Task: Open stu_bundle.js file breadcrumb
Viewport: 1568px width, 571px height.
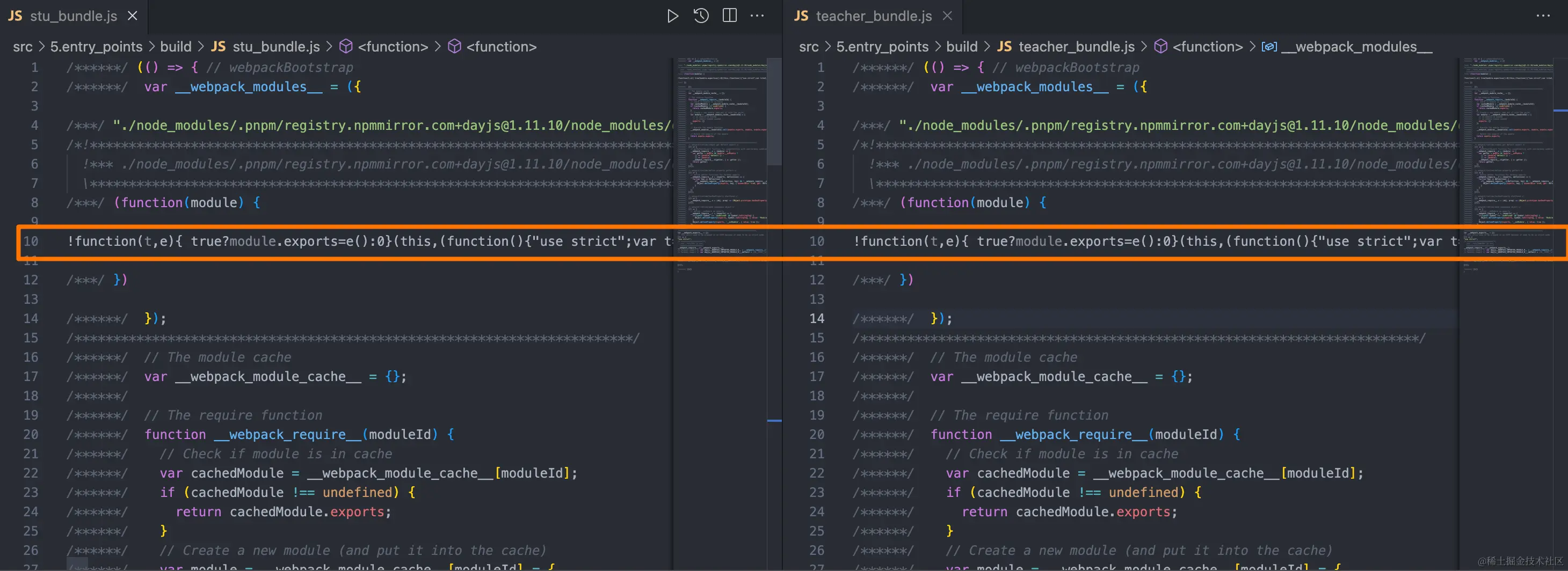Action: pos(277,46)
